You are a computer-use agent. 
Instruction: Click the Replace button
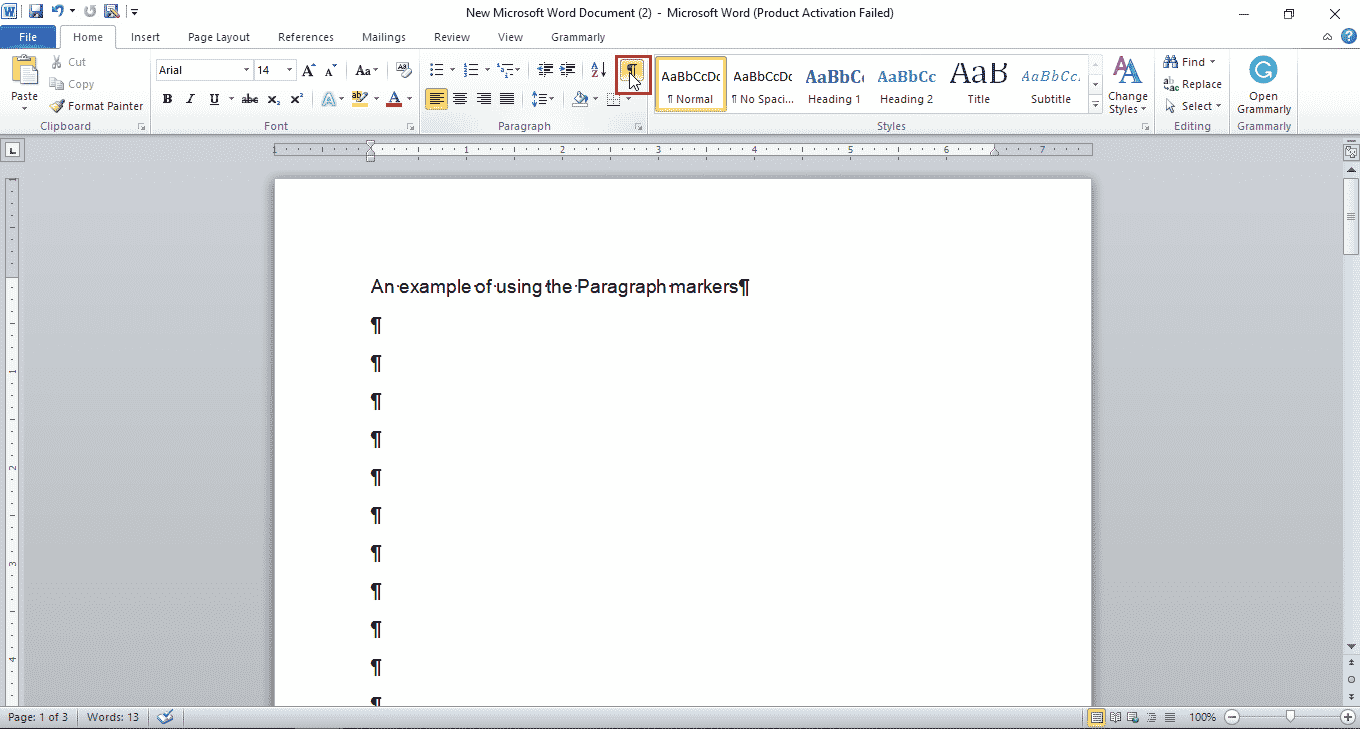[1192, 84]
